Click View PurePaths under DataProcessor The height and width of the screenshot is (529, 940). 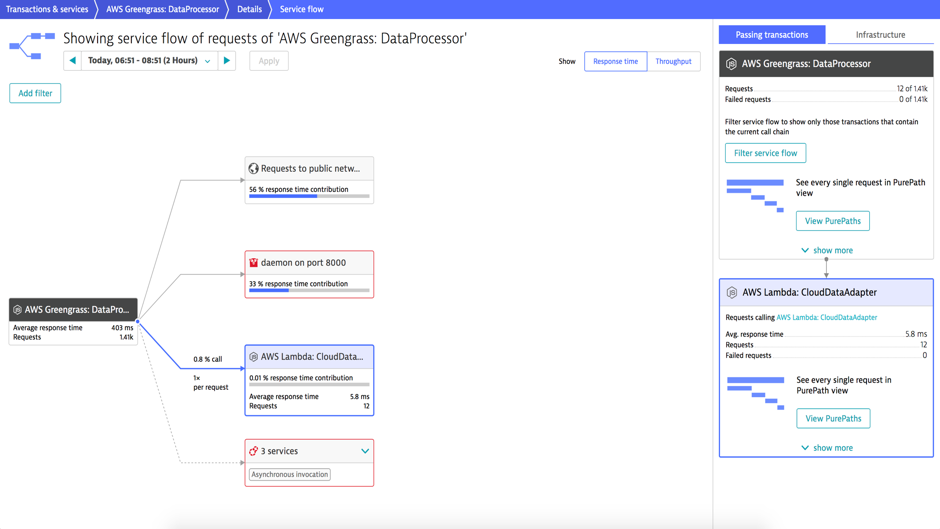tap(833, 221)
